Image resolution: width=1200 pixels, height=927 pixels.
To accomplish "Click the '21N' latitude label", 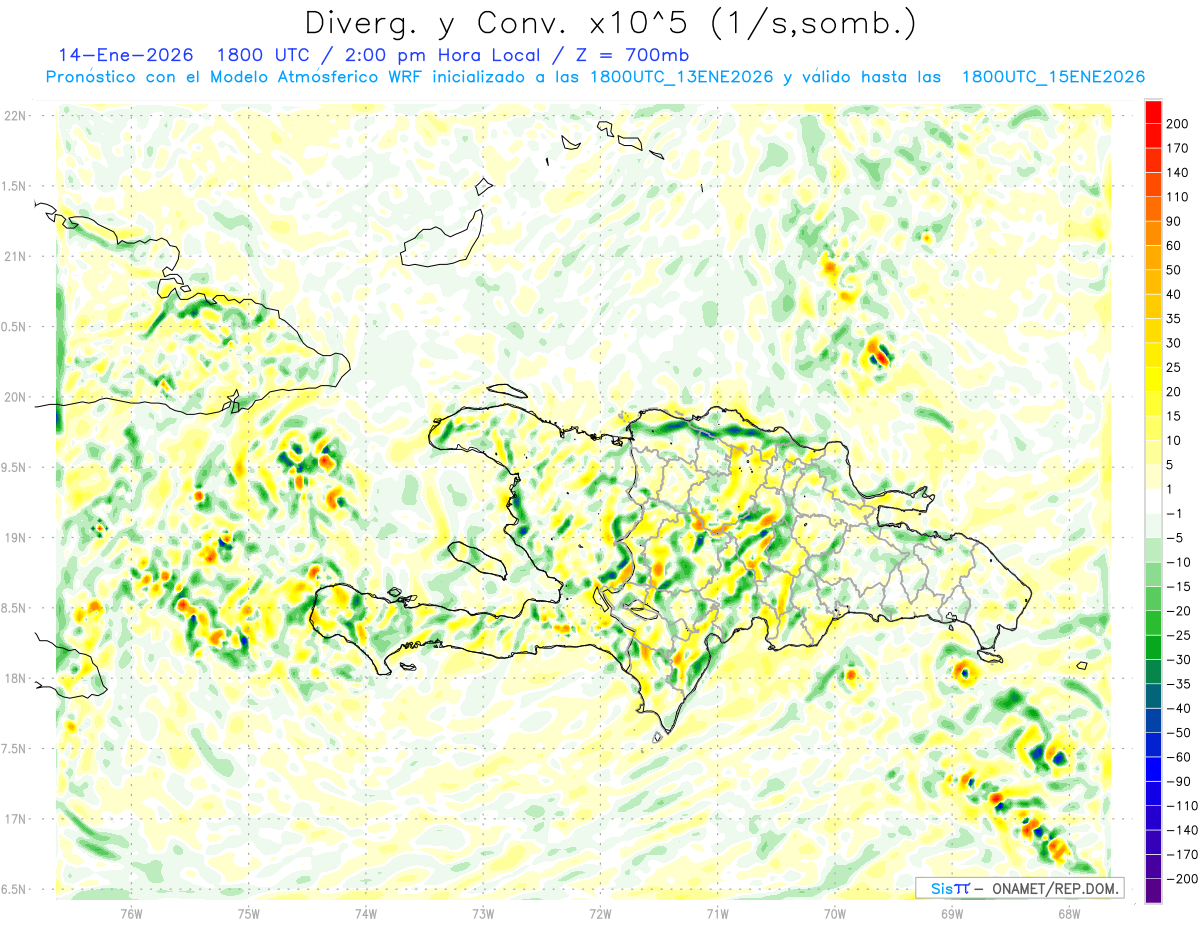I will (16, 256).
